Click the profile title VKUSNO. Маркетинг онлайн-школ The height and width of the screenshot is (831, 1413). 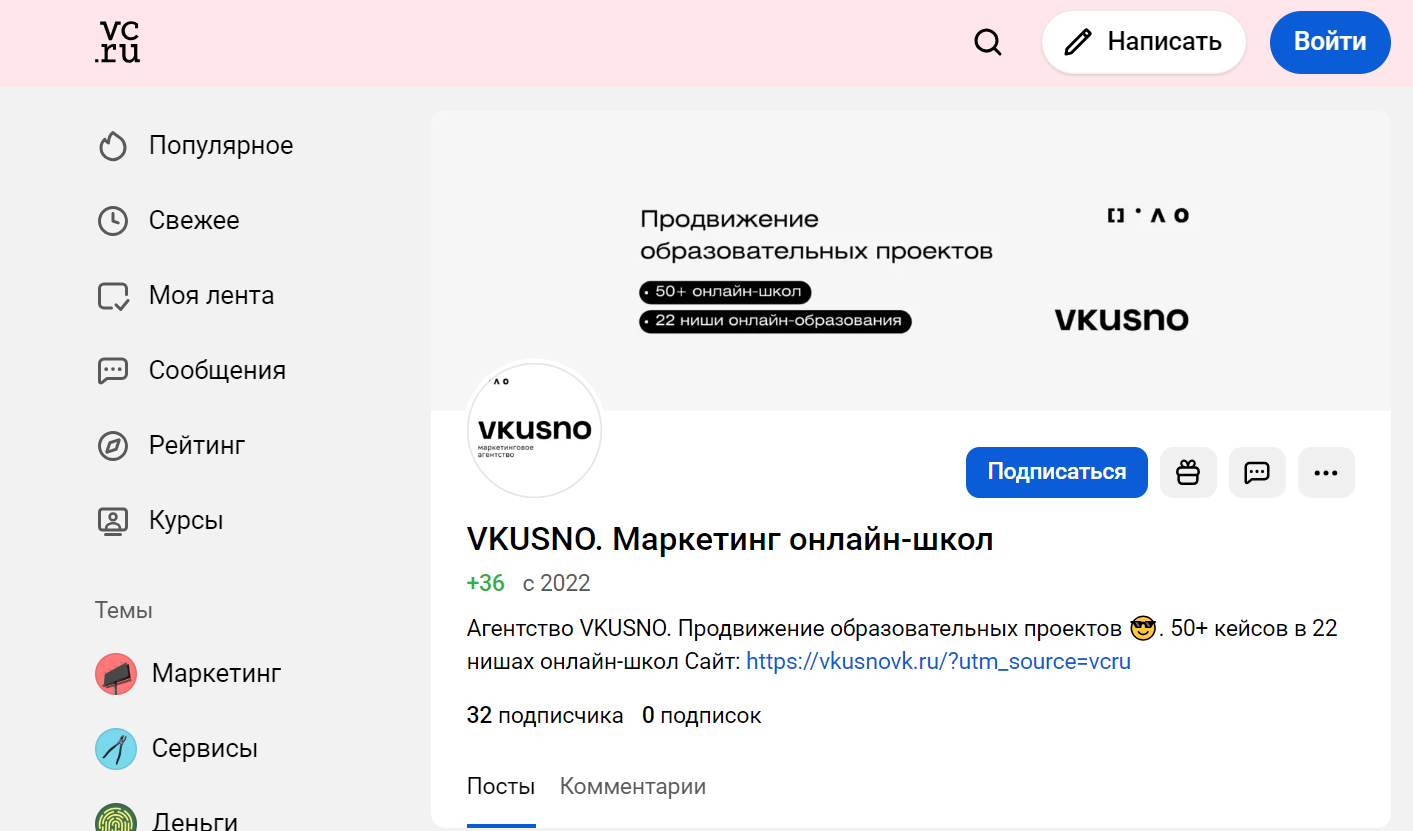(x=730, y=540)
